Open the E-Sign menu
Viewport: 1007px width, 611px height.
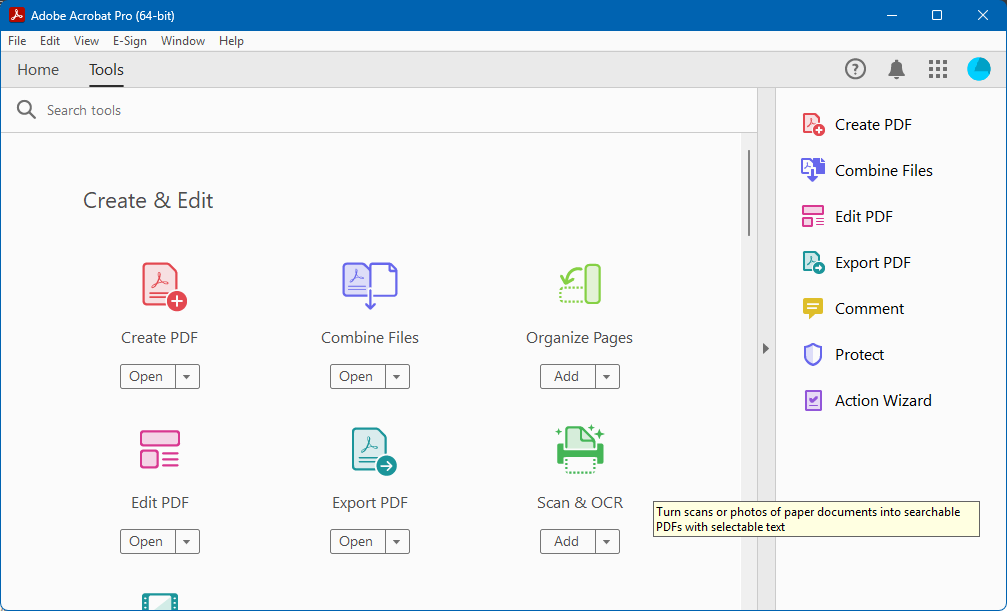129,41
